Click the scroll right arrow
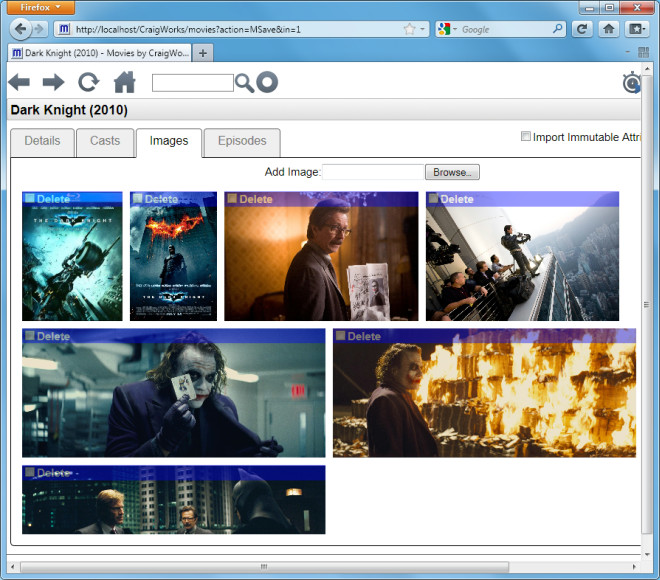This screenshot has width=660, height=580. pyautogui.click(x=634, y=567)
